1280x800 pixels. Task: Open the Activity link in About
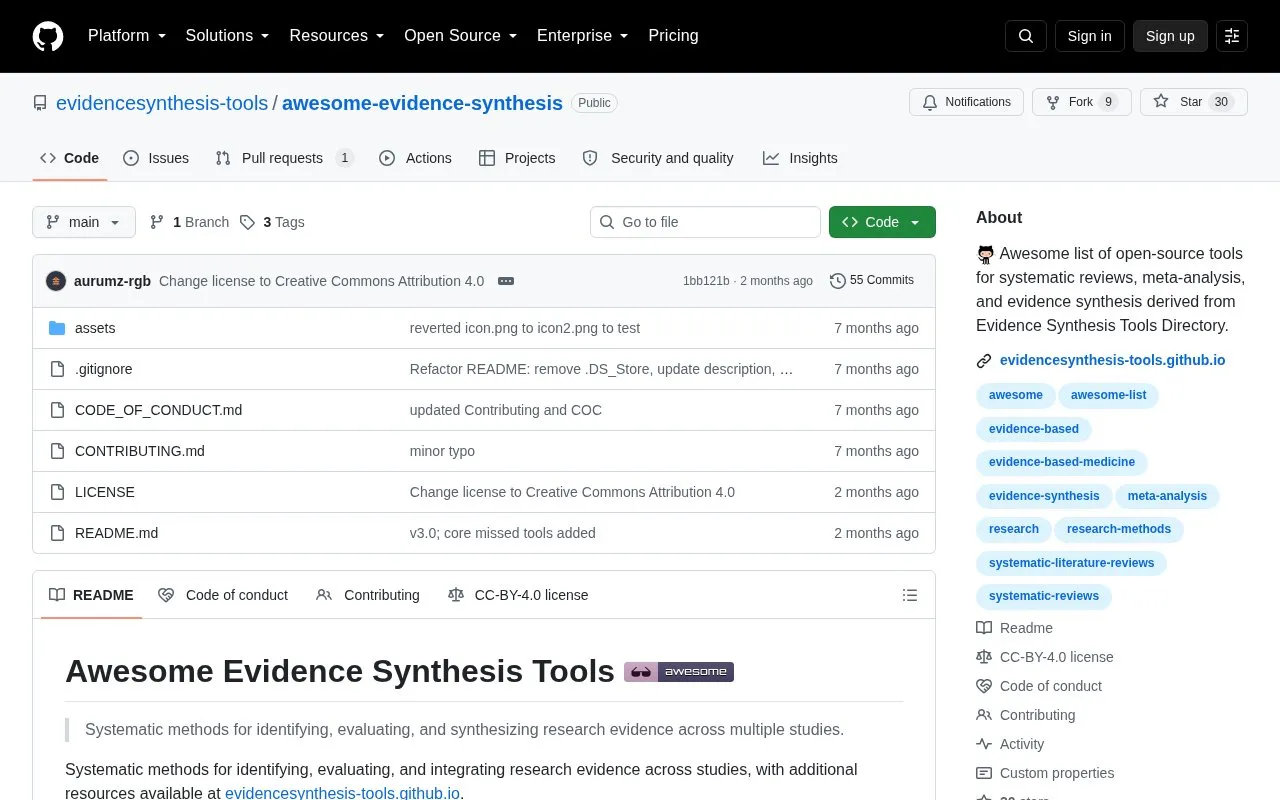(1021, 744)
